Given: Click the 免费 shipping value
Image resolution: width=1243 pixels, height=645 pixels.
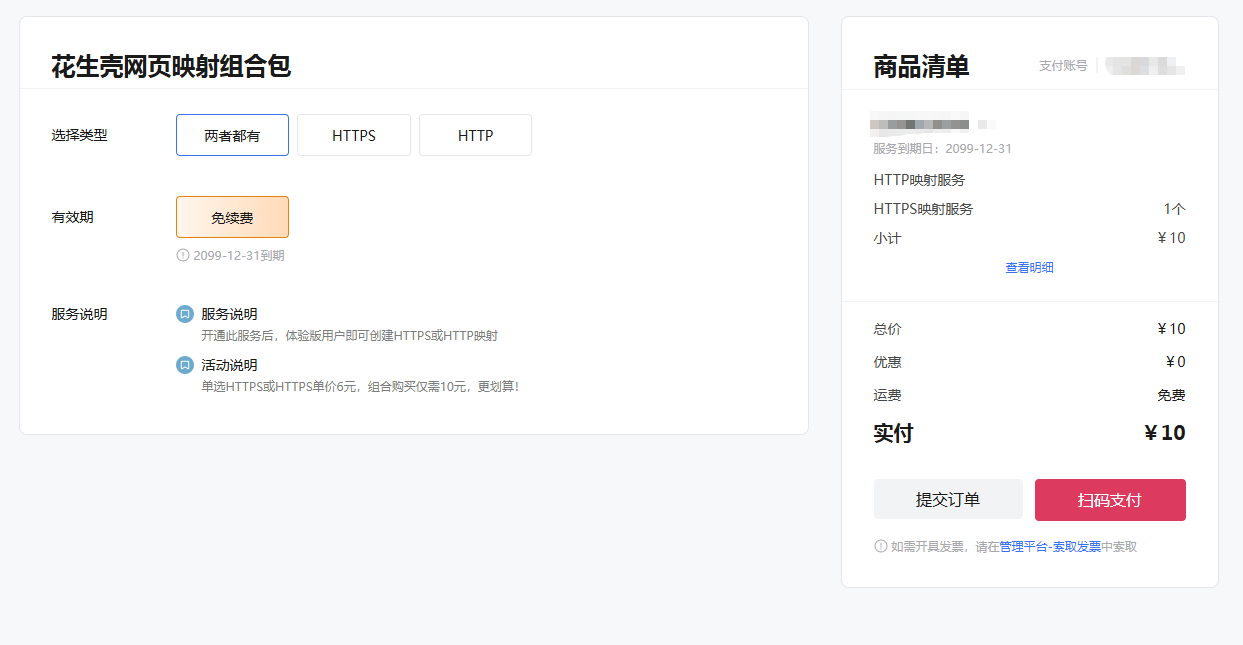Looking at the screenshot, I should coord(1171,395).
